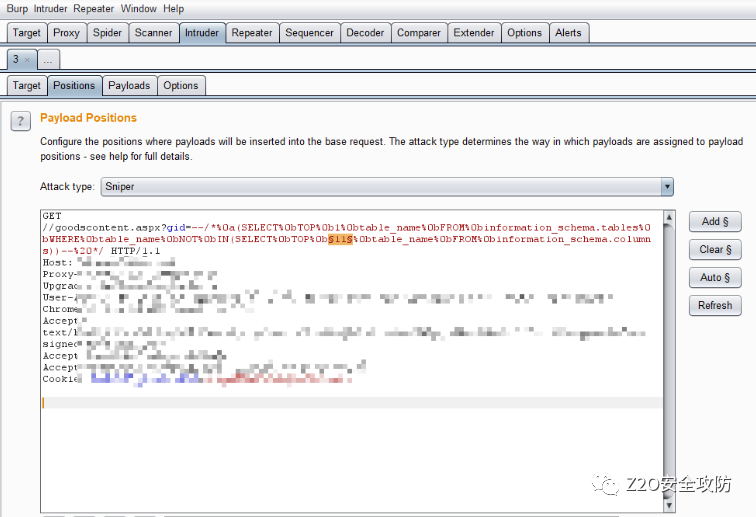The width and height of the screenshot is (756, 517).
Task: Click the Clear § button
Action: click(x=715, y=249)
